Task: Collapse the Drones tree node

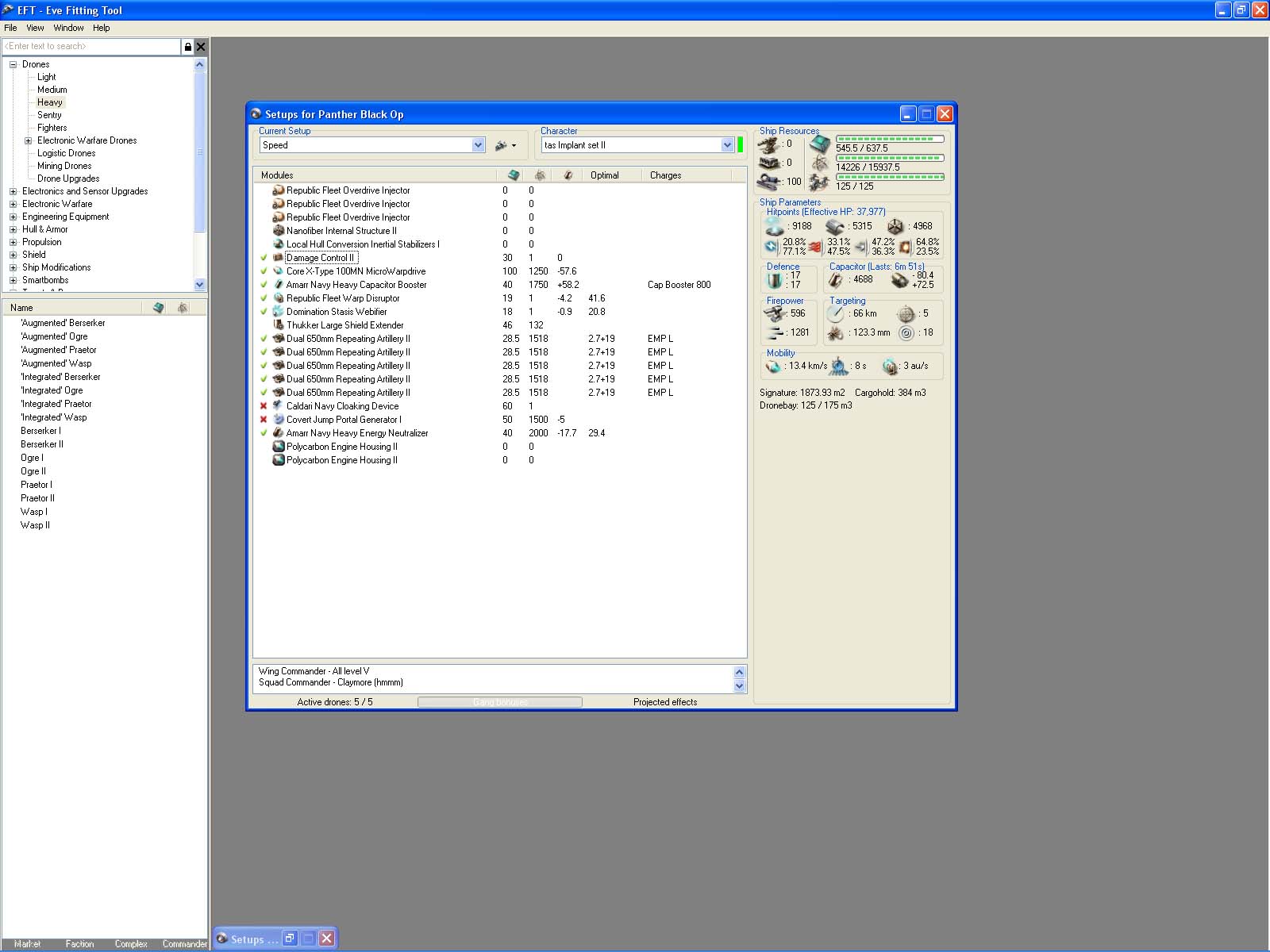Action: point(13,64)
